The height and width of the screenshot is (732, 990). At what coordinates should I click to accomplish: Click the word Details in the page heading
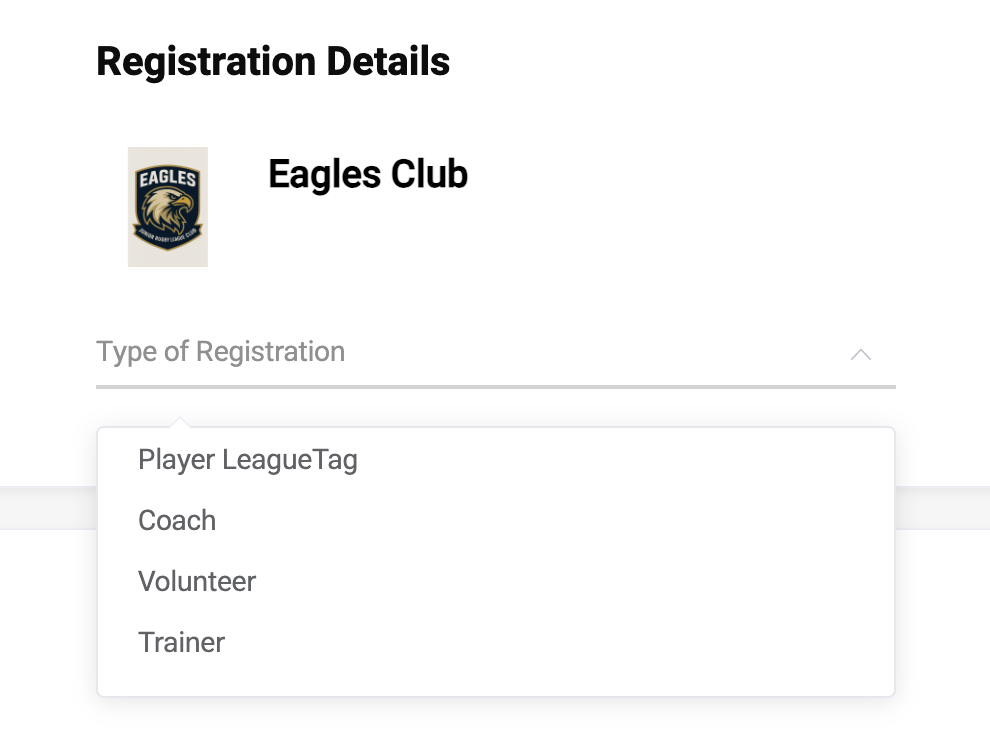[388, 61]
